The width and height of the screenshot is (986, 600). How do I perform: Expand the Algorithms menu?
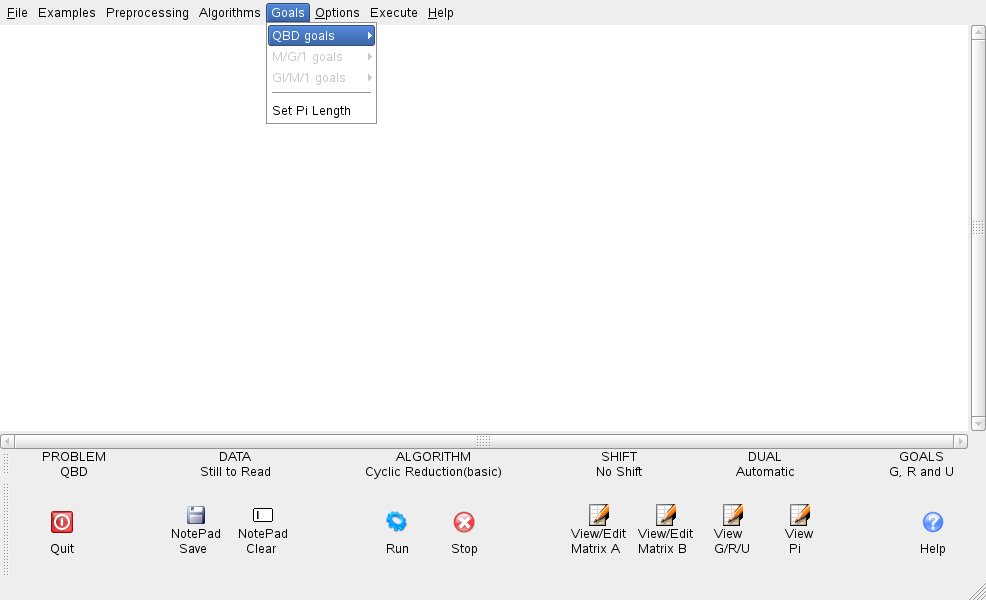230,13
